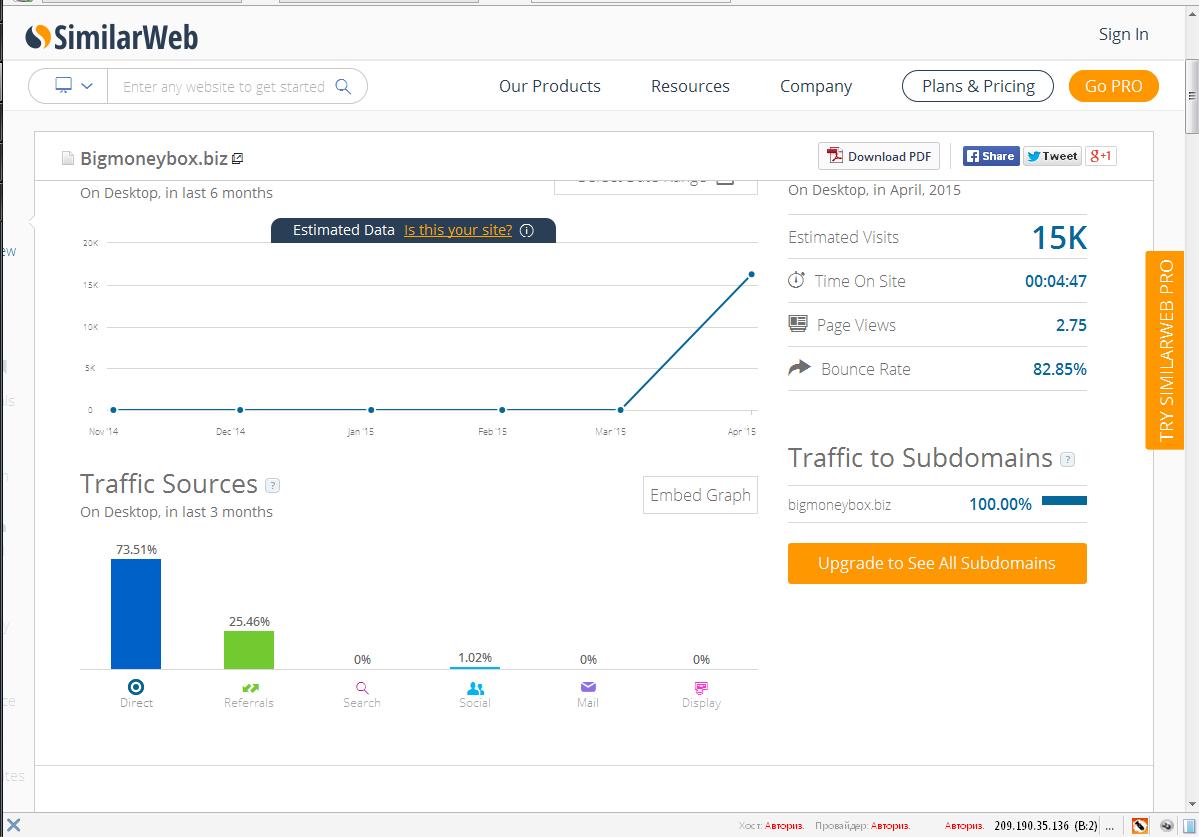Click the rightmost blue status bar icon
The height and width of the screenshot is (837, 1199).
point(1190,826)
